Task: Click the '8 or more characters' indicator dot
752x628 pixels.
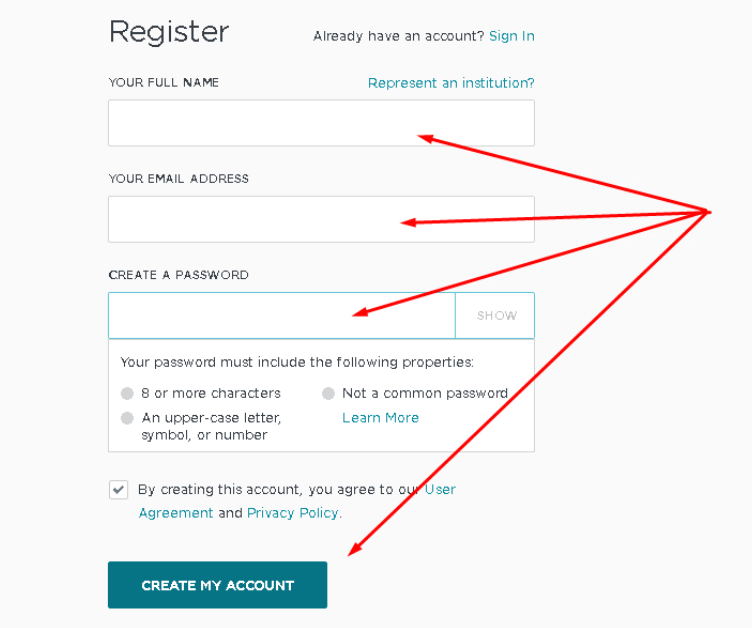Action: 127,394
